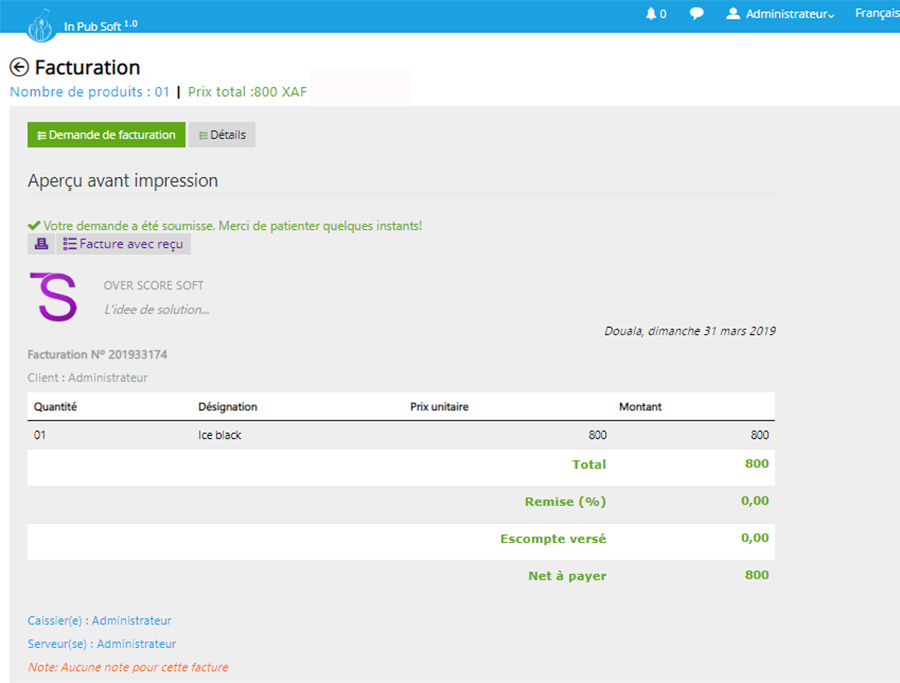Click the Prix total :800 XAF text
This screenshot has height=683, width=900.
point(247,92)
